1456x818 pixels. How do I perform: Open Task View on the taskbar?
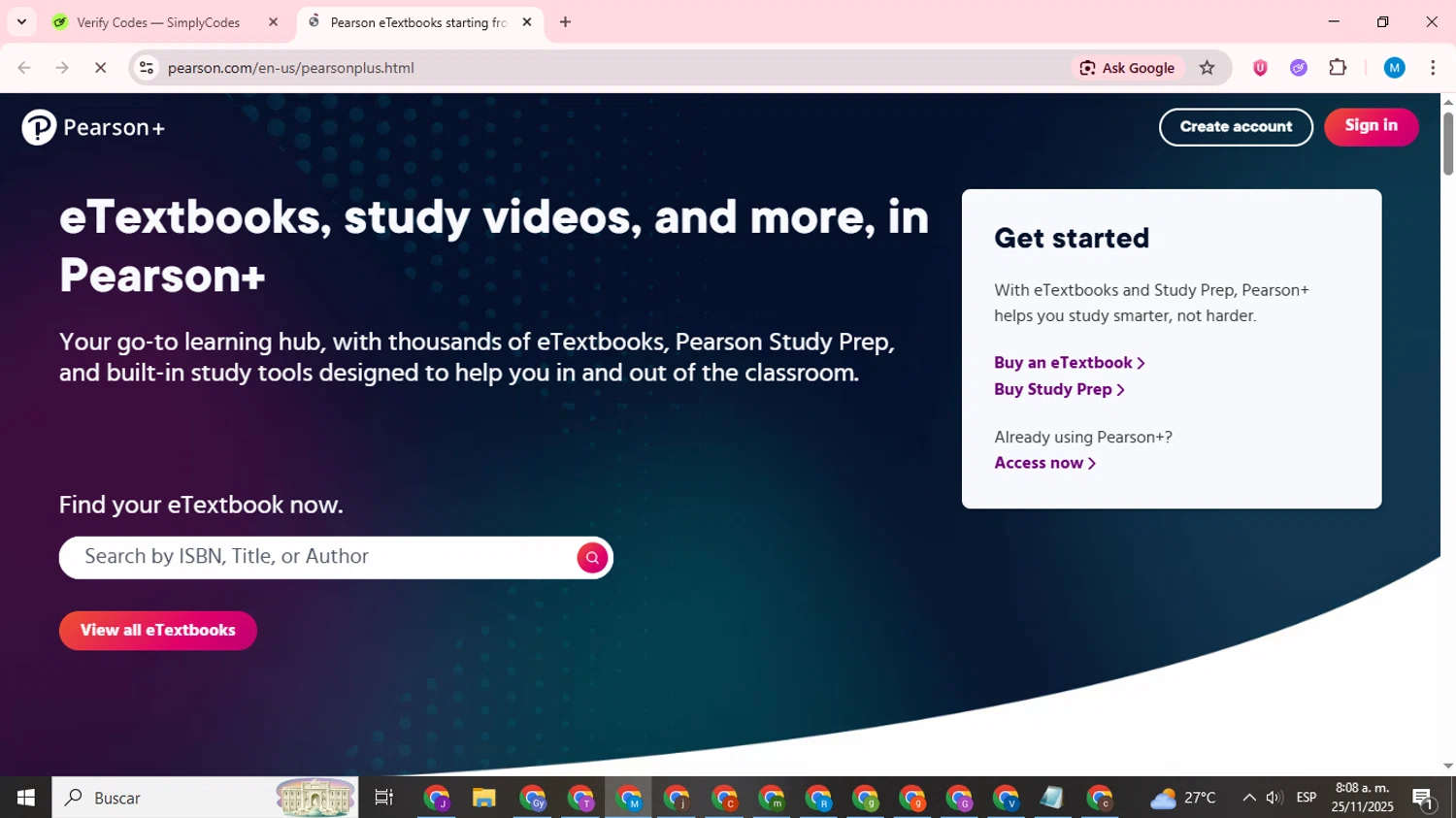(x=384, y=798)
